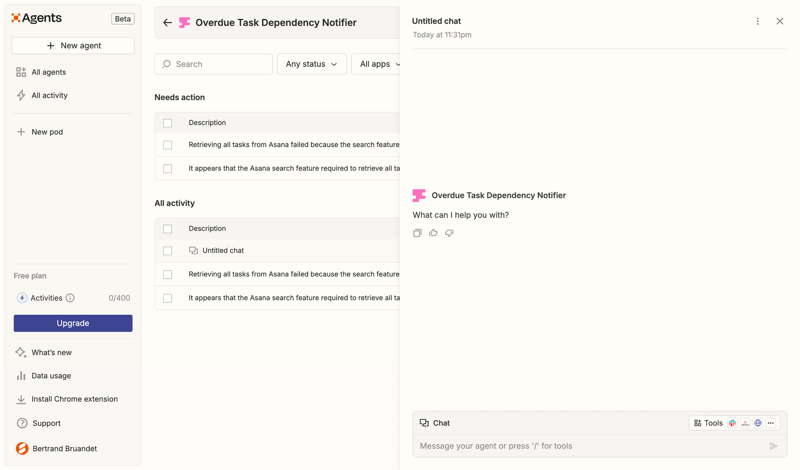Click the purple globe tool icon
This screenshot has width=800, height=470.
coord(758,423)
